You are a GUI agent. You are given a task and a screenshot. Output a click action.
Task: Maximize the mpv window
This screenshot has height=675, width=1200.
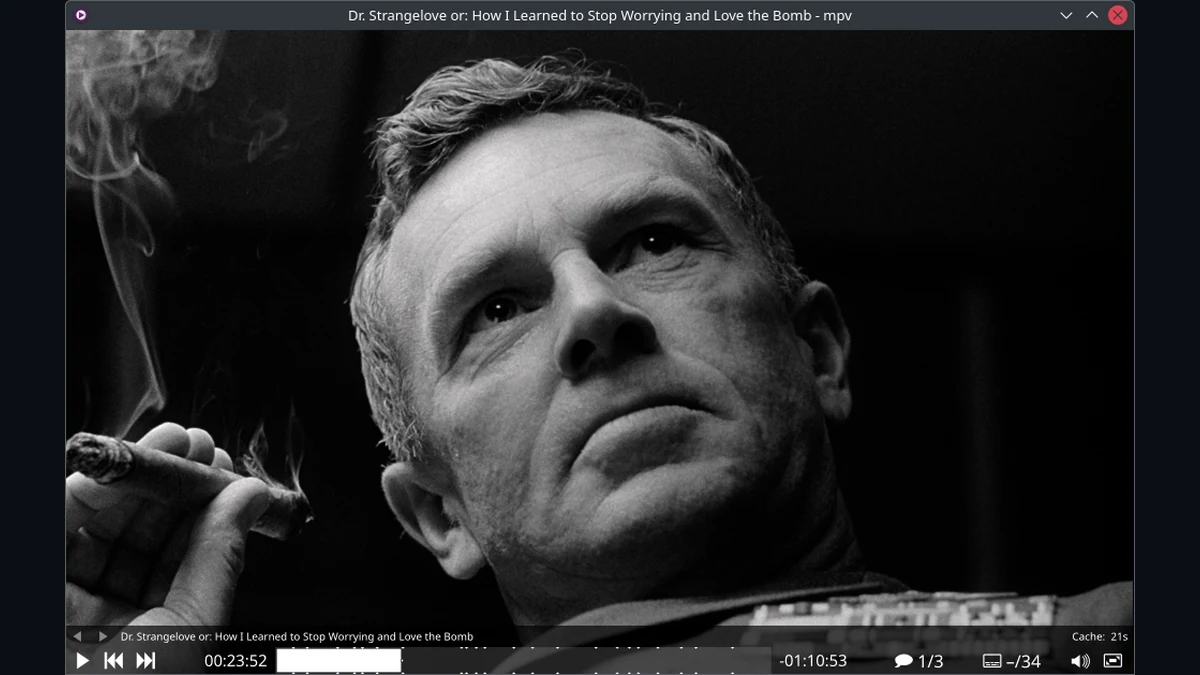coord(1092,15)
